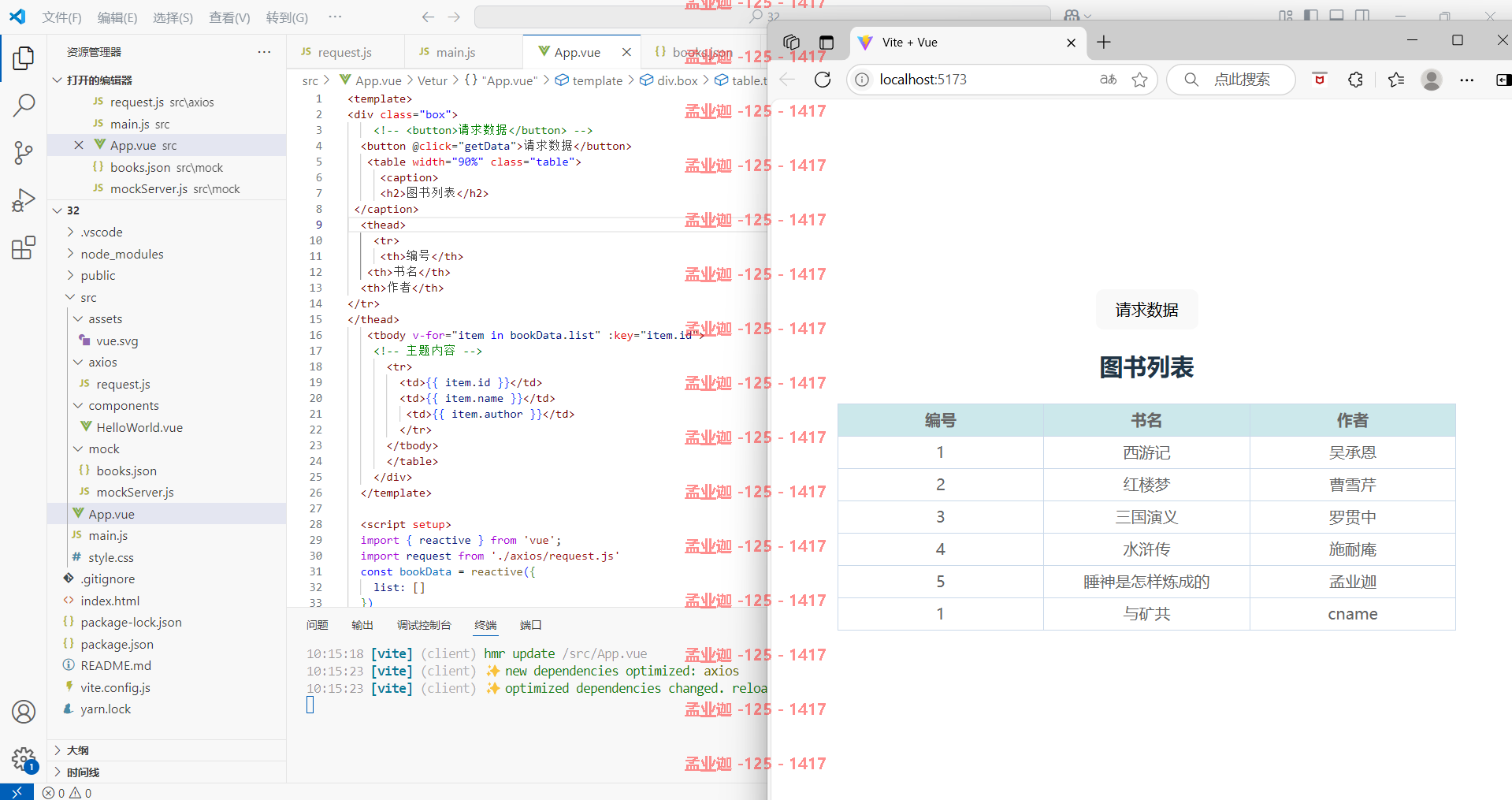This screenshot has width=1512, height=800.
Task: Open the Selection menu
Action: pyautogui.click(x=173, y=17)
